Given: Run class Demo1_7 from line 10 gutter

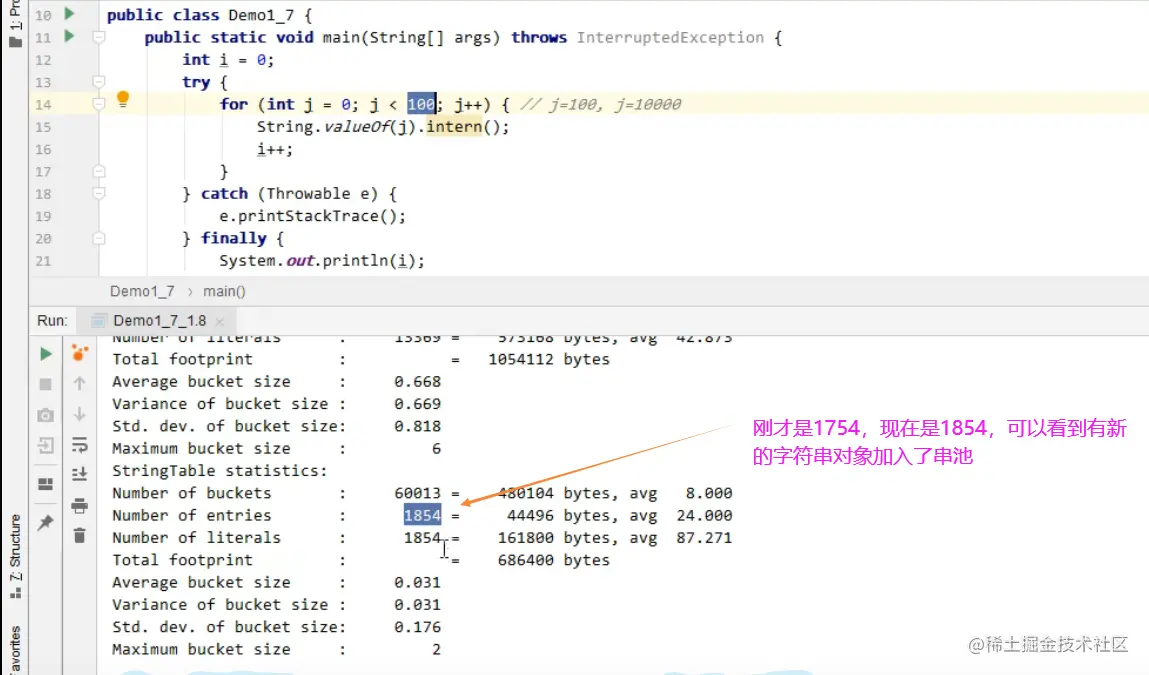Looking at the screenshot, I should [x=69, y=13].
